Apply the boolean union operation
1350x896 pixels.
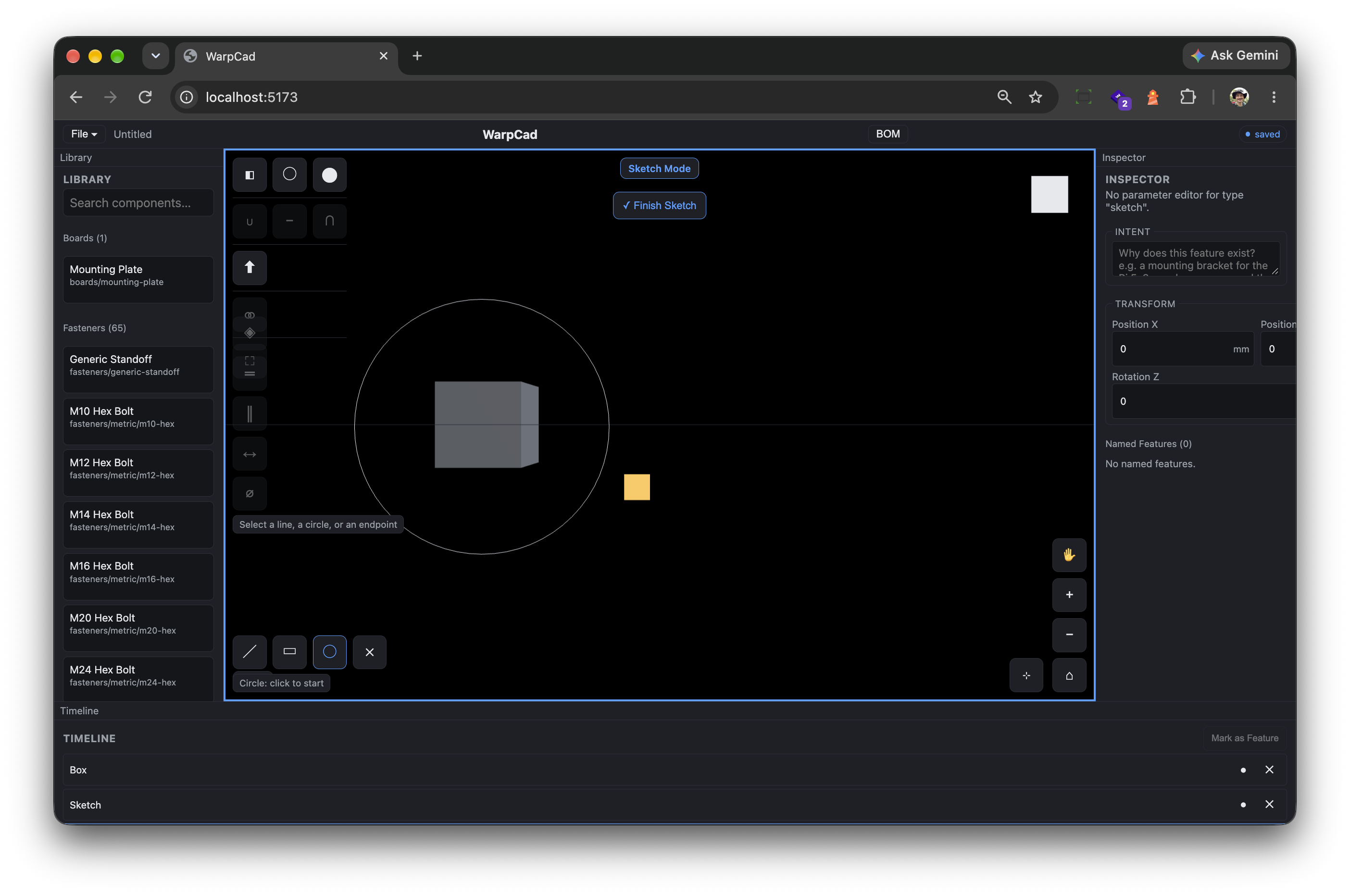[249, 221]
